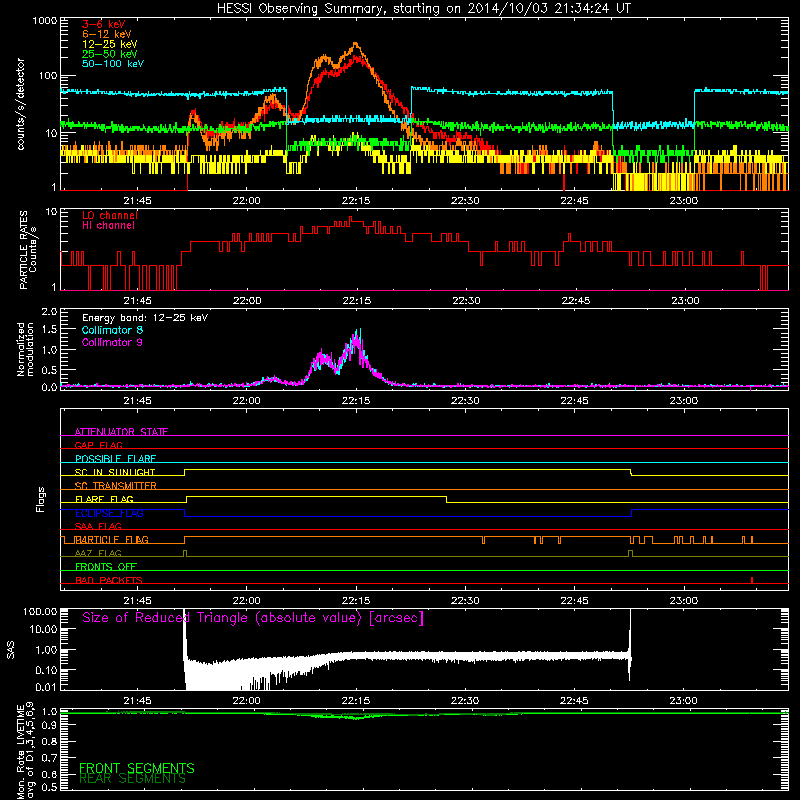Select the green 25-50 keV legend label
The height and width of the screenshot is (800, 800).
(x=110, y=54)
